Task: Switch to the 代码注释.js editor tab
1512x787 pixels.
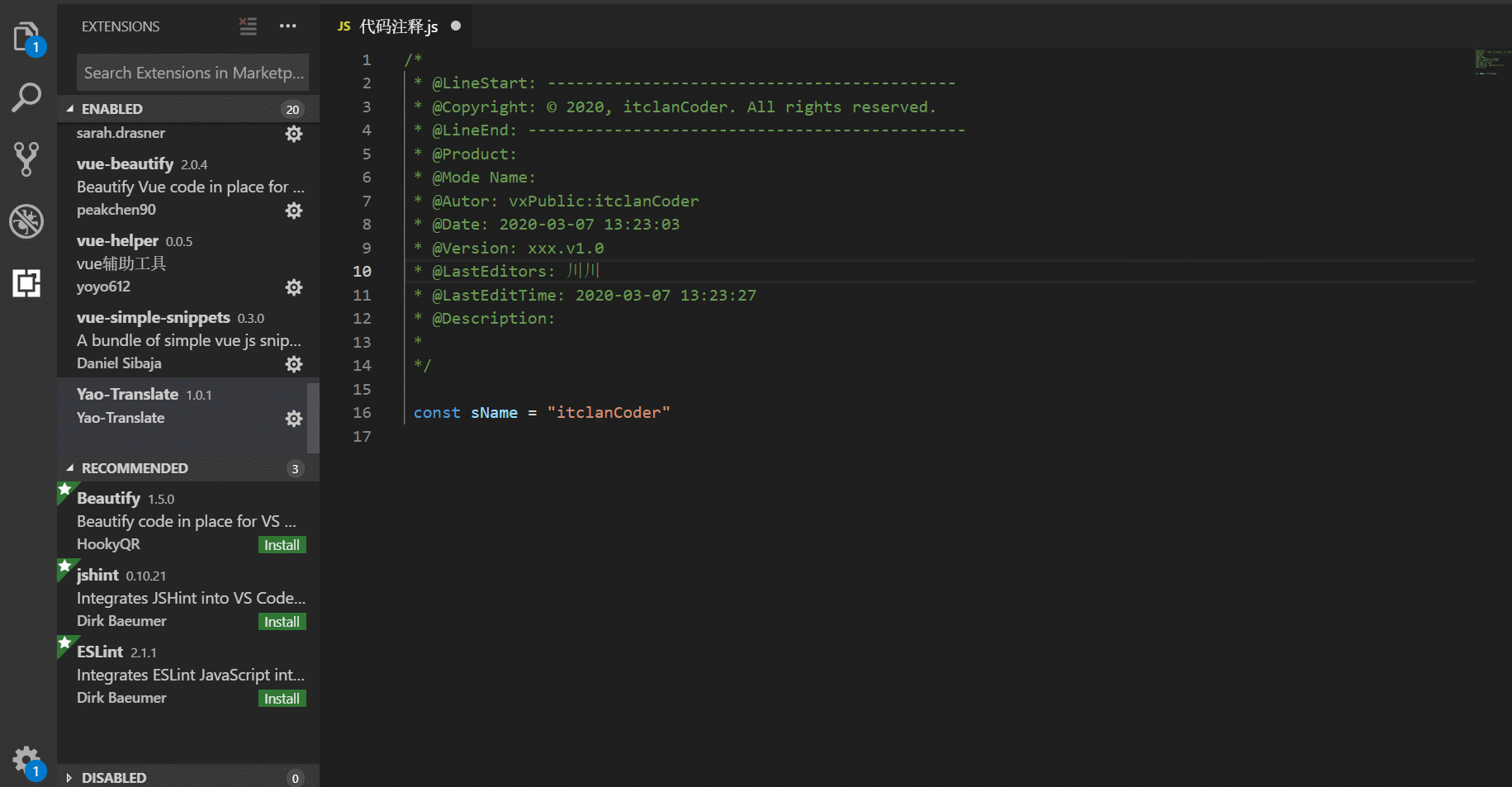Action: (x=398, y=26)
